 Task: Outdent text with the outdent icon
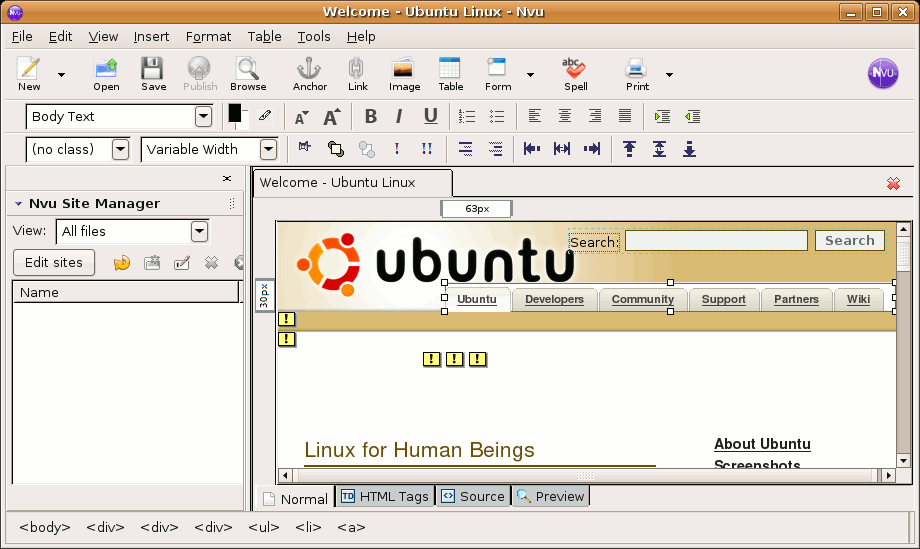pos(692,116)
